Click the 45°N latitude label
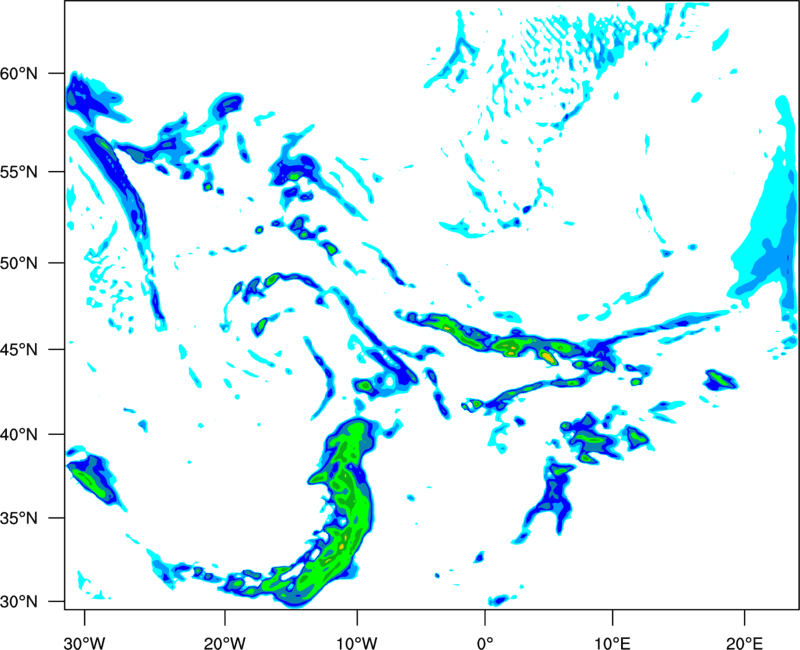Viewport: 800px width, 650px height. 19,349
